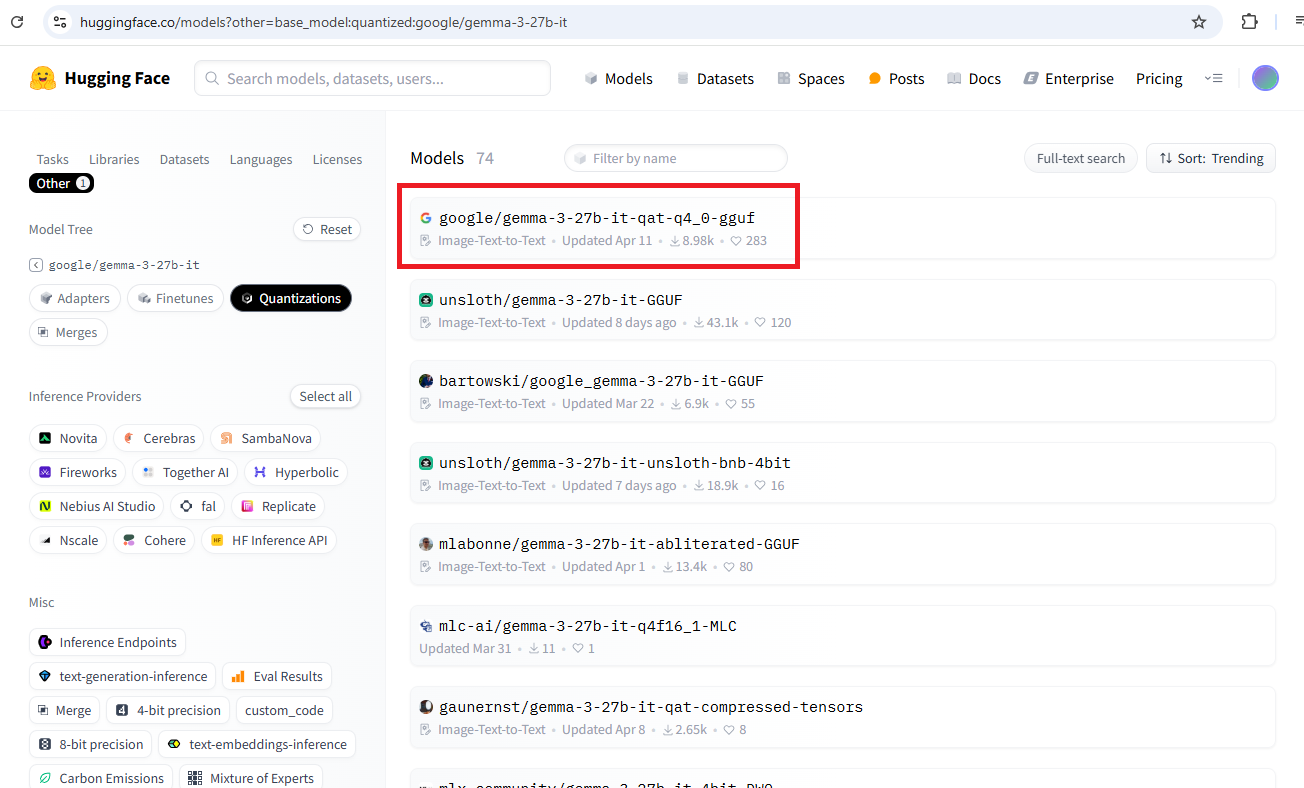Image resolution: width=1304 pixels, height=788 pixels.
Task: Deselect the Quantizations filter
Action: (291, 298)
